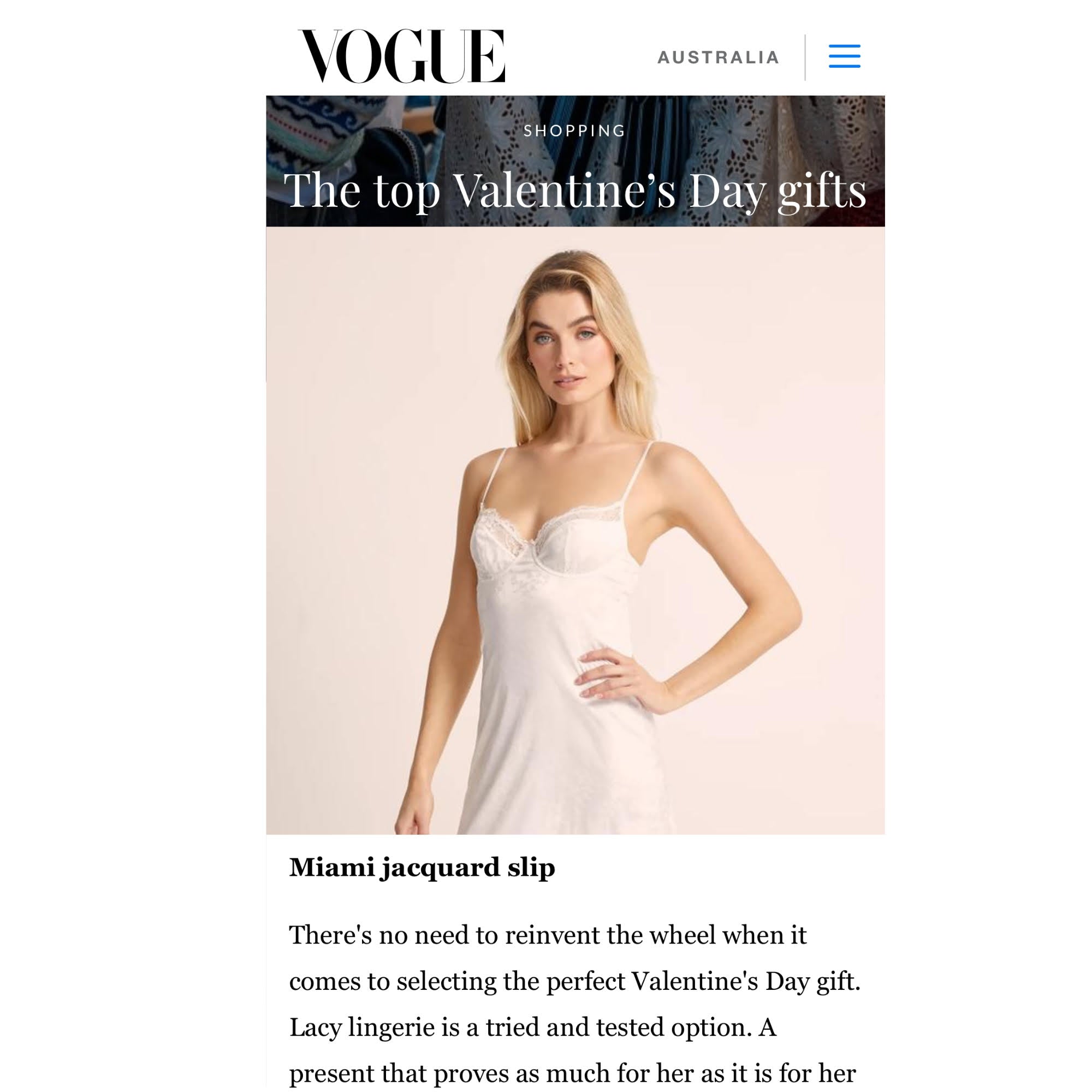Open the Miami jacquard slip title
This screenshot has width=1092, height=1092.
click(422, 868)
